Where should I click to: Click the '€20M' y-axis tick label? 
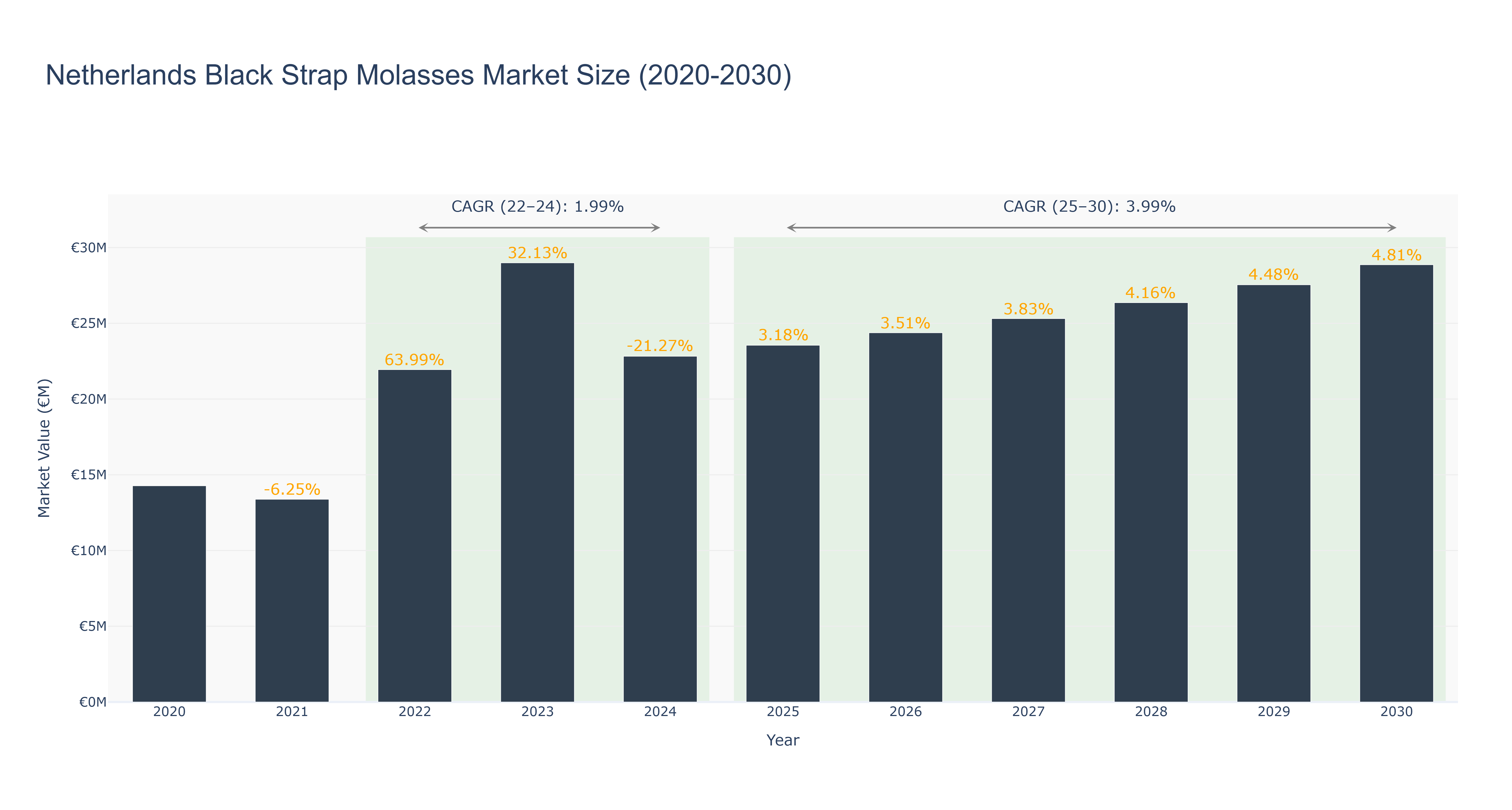(x=89, y=399)
